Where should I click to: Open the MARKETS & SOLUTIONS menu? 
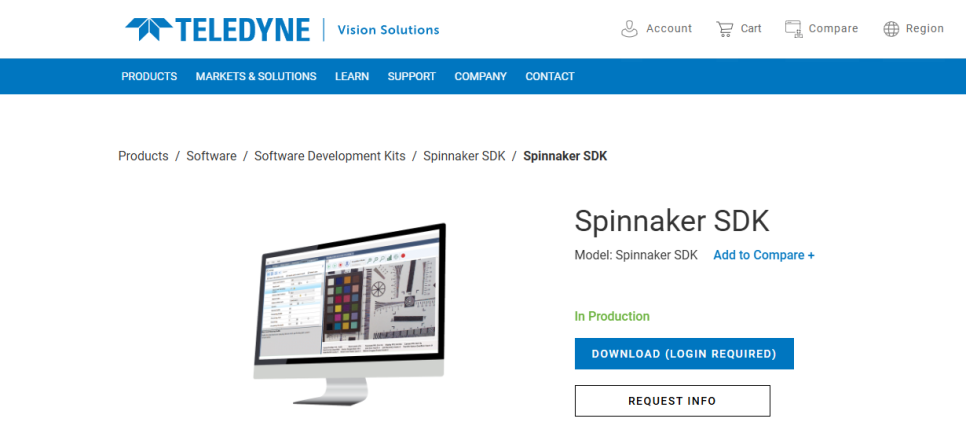coord(256,76)
